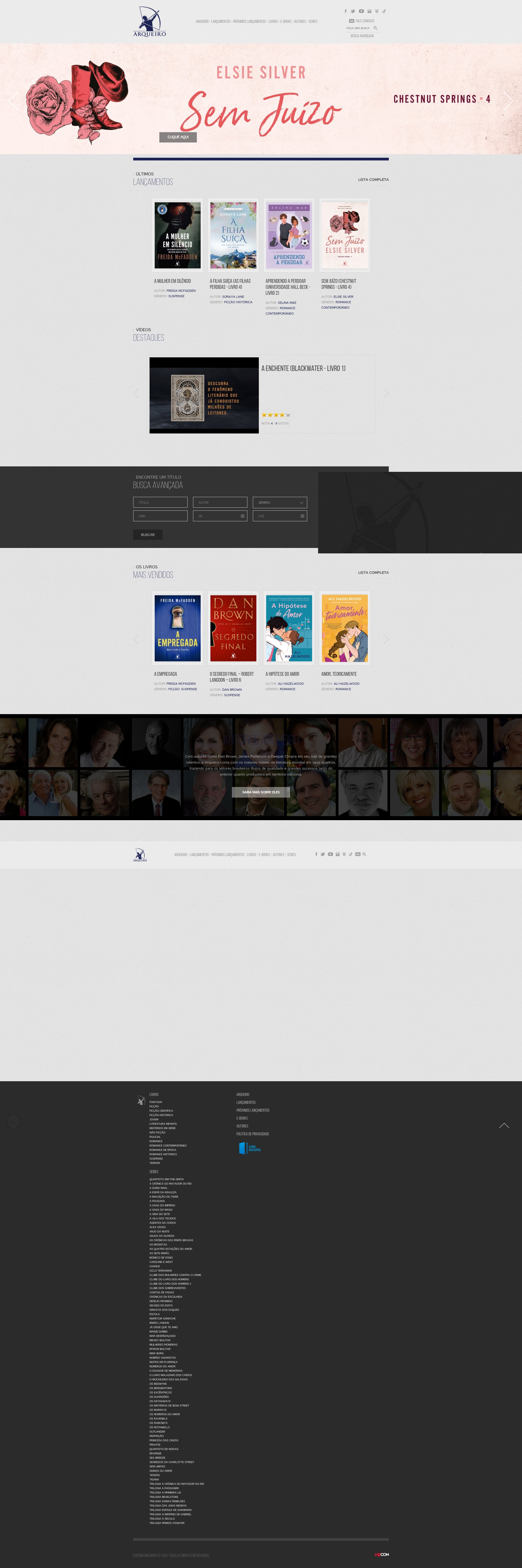Image resolution: width=522 pixels, height=1568 pixels.
Task: Open the De date picker field
Action: 220,516
